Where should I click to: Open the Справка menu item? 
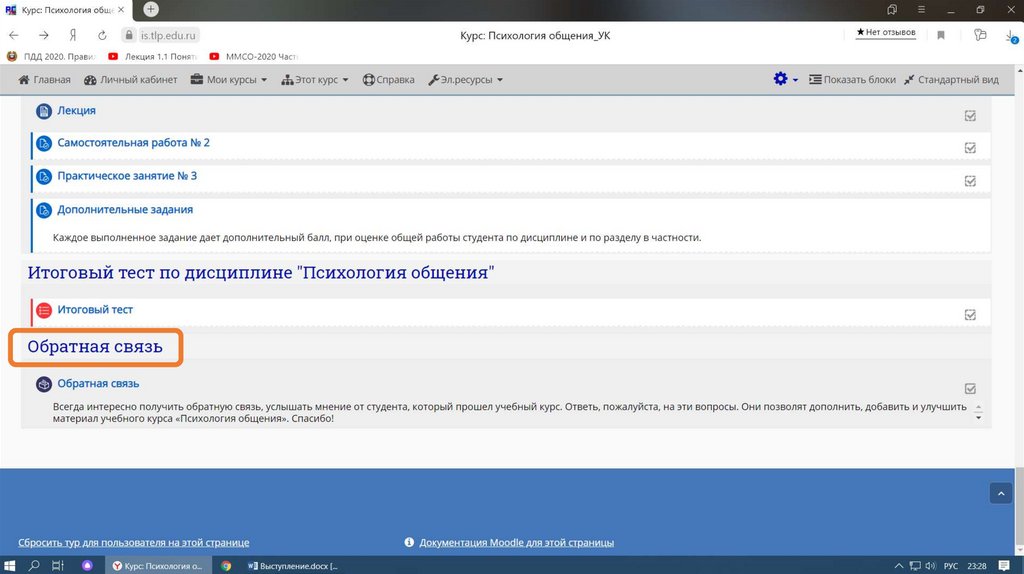tap(388, 80)
